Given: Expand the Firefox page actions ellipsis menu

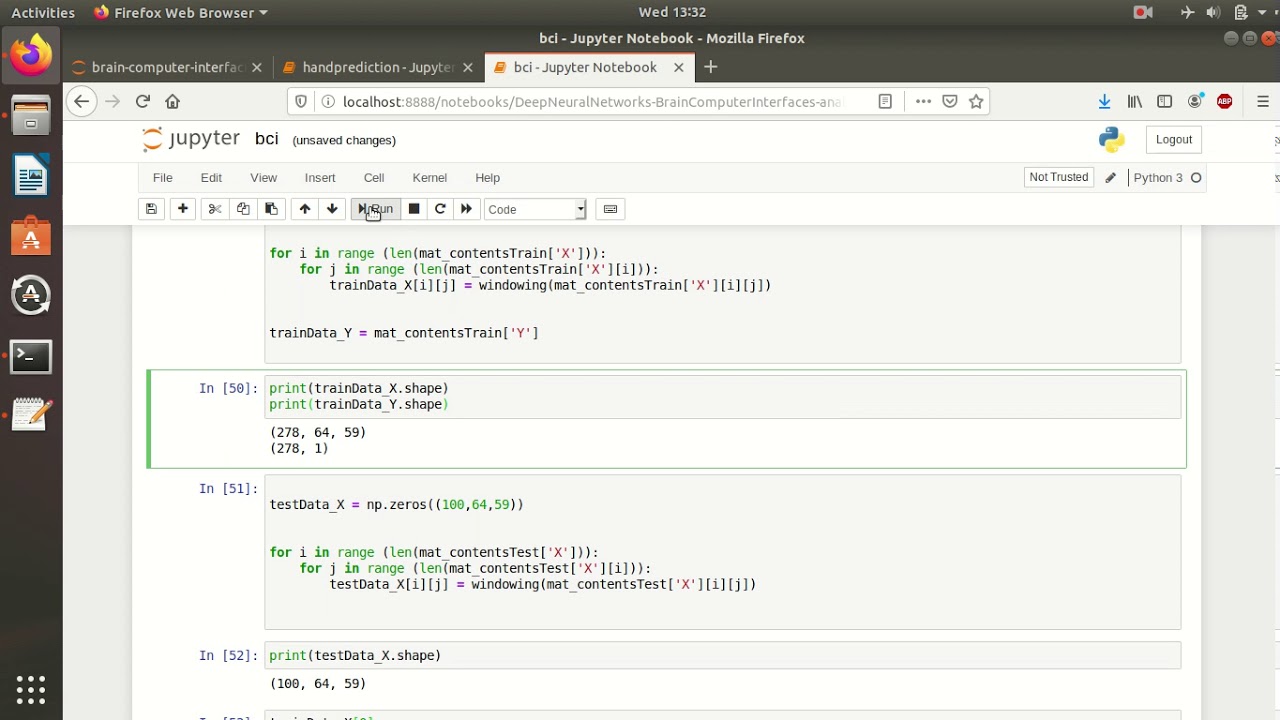Looking at the screenshot, I should coord(923,101).
